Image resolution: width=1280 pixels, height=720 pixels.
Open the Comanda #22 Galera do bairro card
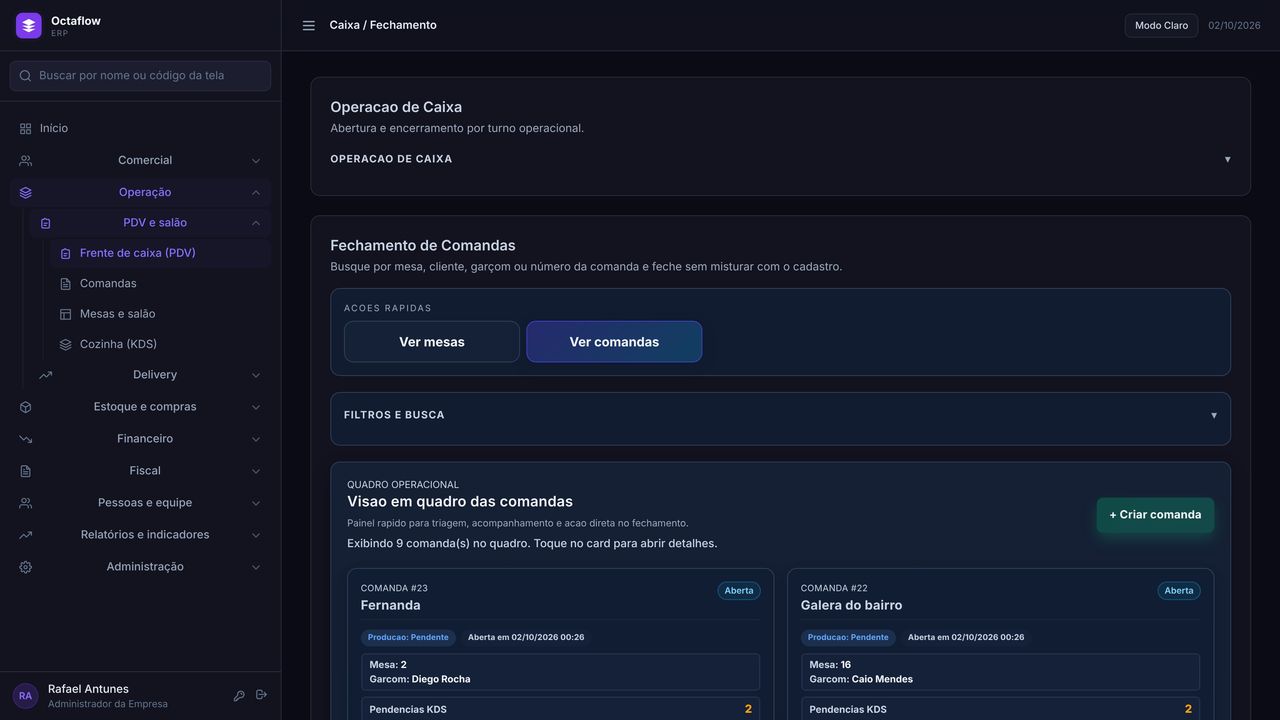point(1000,644)
